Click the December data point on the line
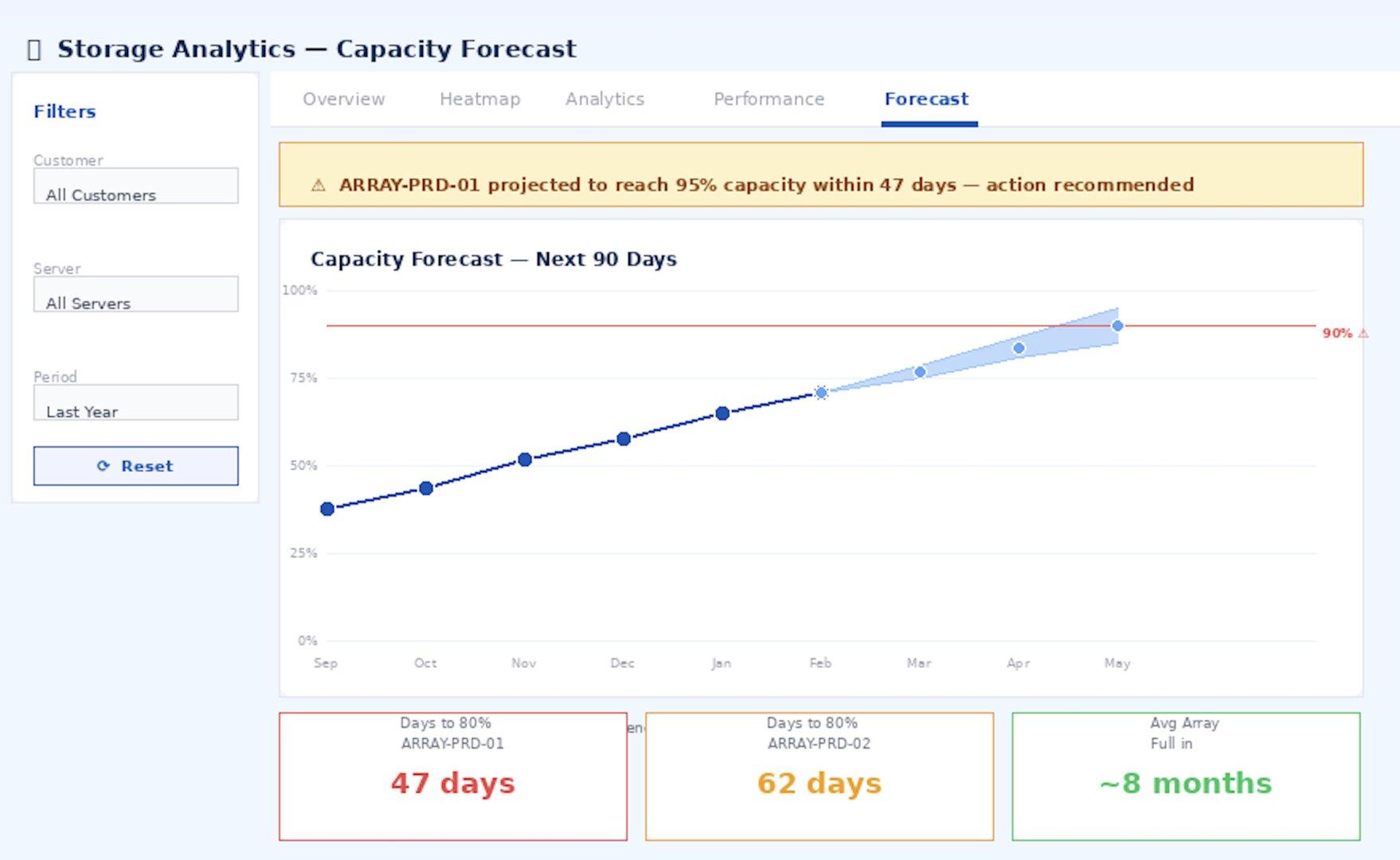 tap(624, 439)
